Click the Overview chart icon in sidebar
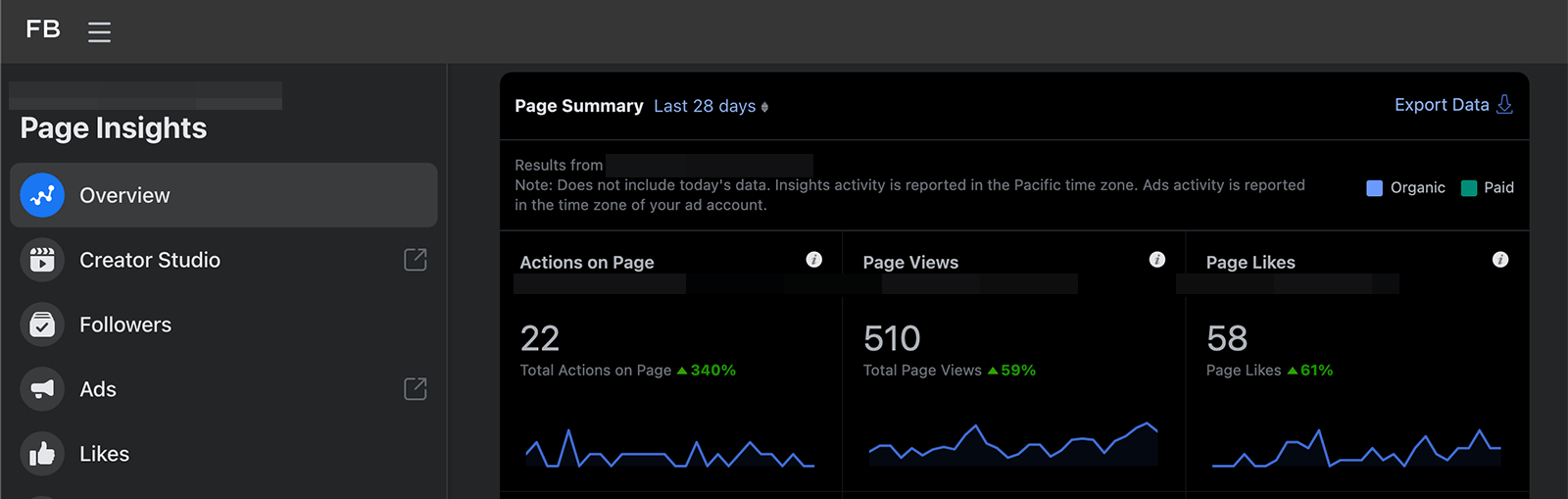 click(42, 195)
